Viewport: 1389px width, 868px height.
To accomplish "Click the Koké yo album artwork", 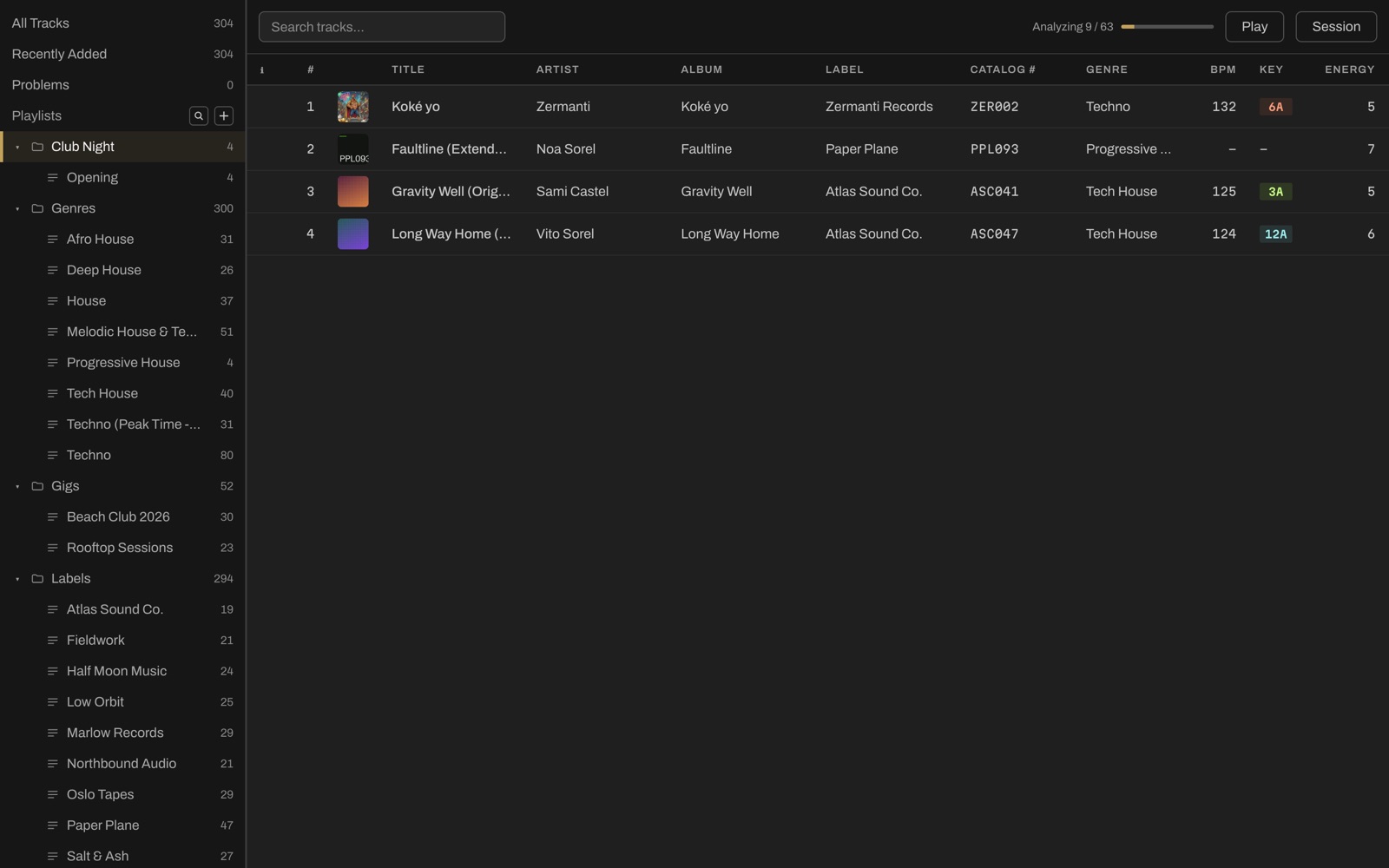I will point(353,107).
